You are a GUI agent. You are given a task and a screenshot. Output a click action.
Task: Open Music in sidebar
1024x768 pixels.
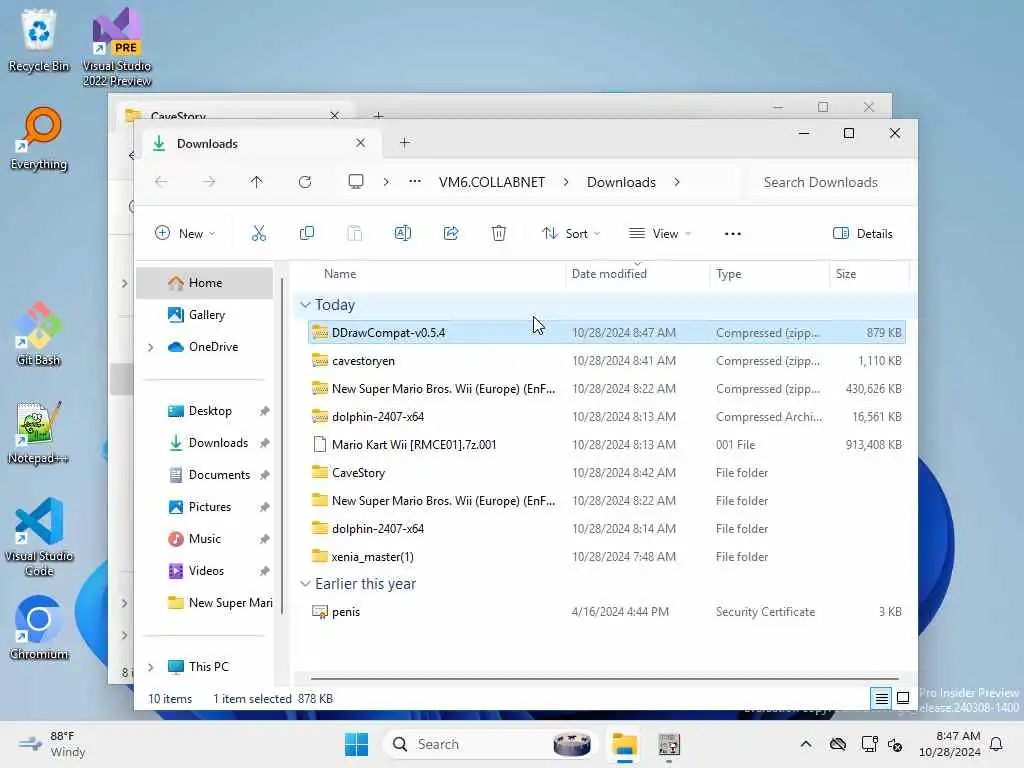tap(204, 539)
